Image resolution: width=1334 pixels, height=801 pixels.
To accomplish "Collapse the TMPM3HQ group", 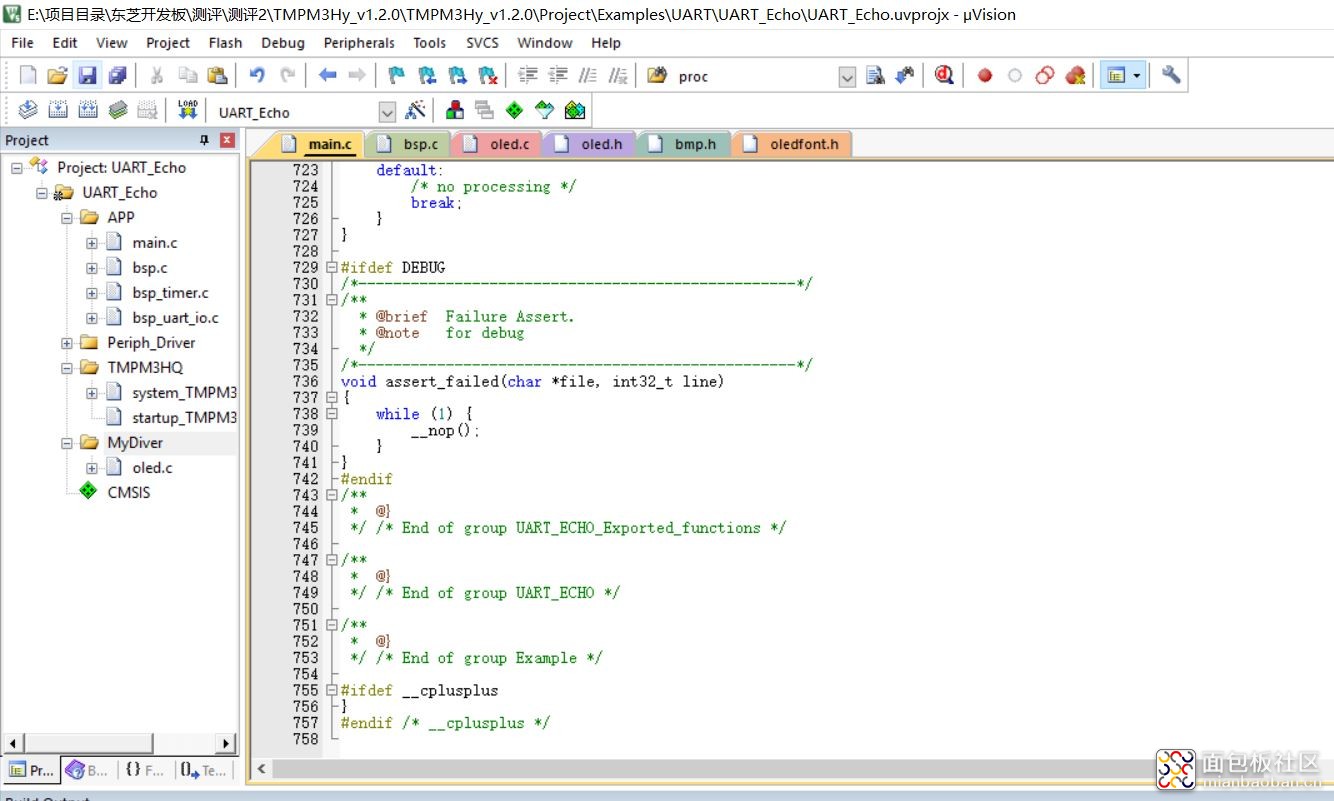I will tap(67, 368).
